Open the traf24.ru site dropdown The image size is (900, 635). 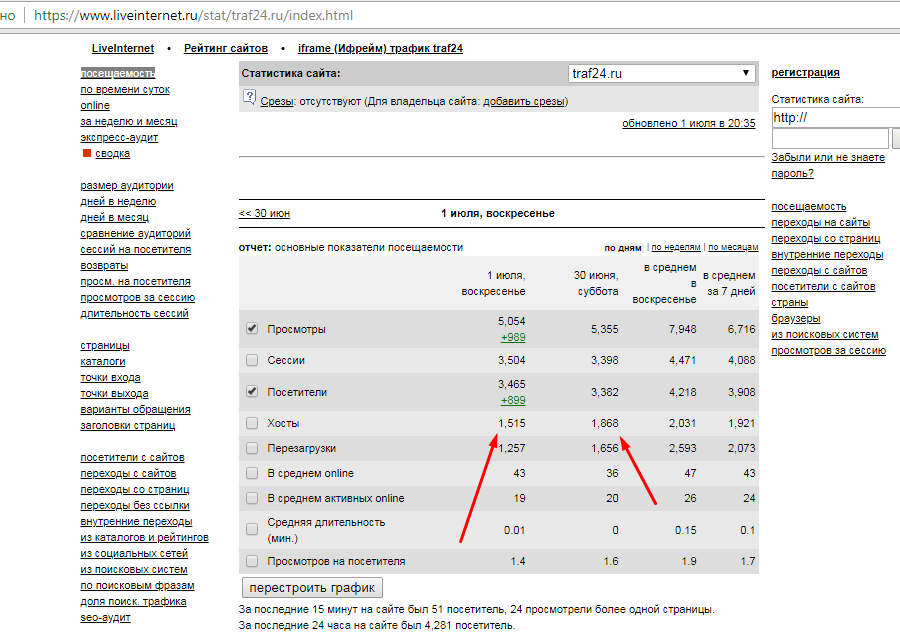662,73
